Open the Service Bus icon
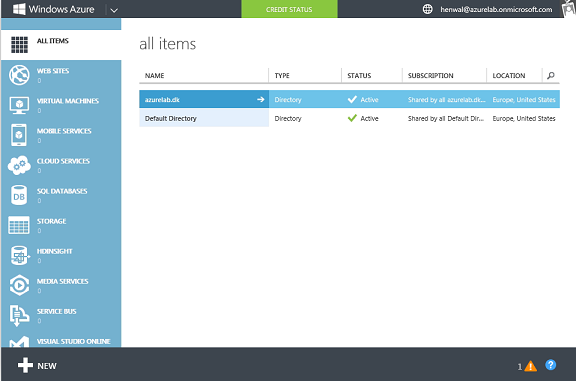The width and height of the screenshot is (576, 381). 19,315
